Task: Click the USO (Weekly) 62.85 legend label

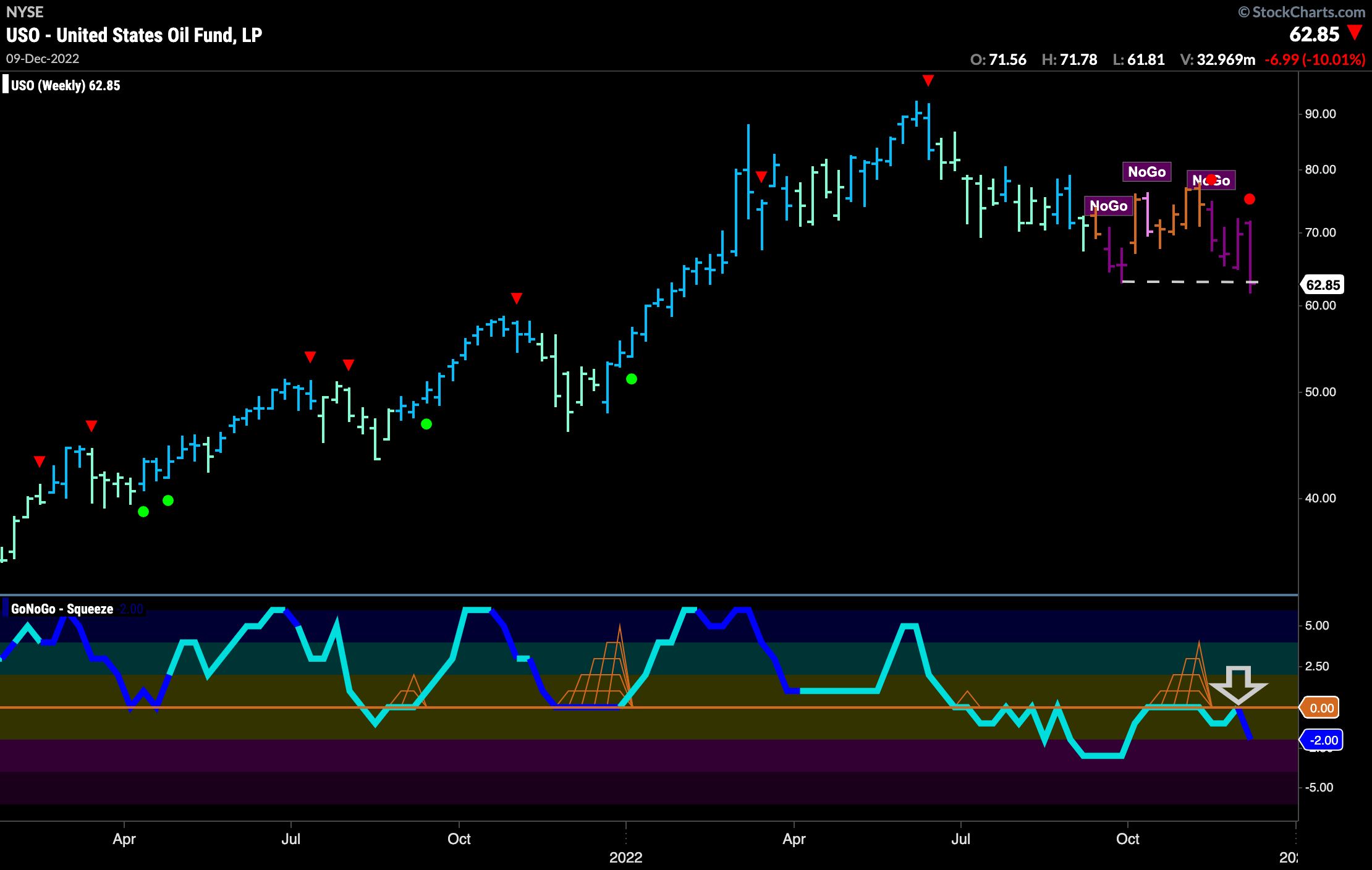Action: (66, 85)
